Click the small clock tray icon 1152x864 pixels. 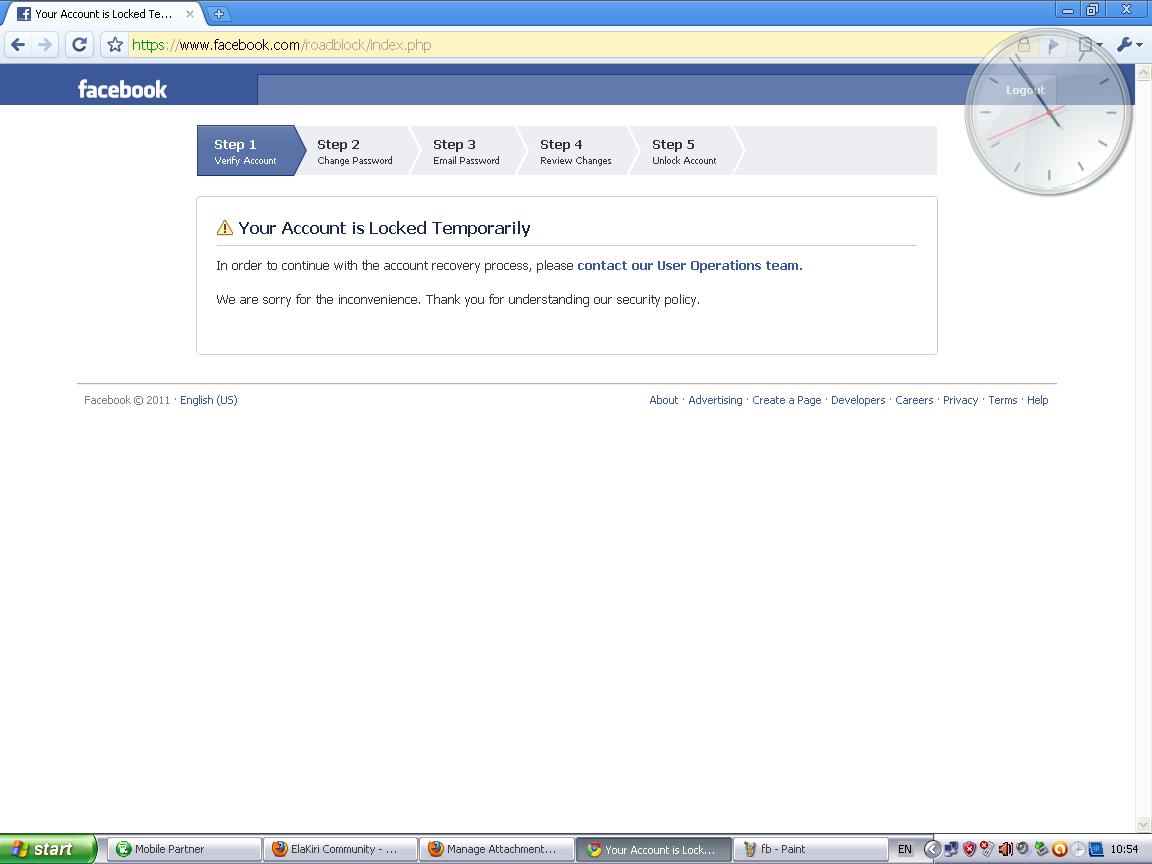point(1077,849)
